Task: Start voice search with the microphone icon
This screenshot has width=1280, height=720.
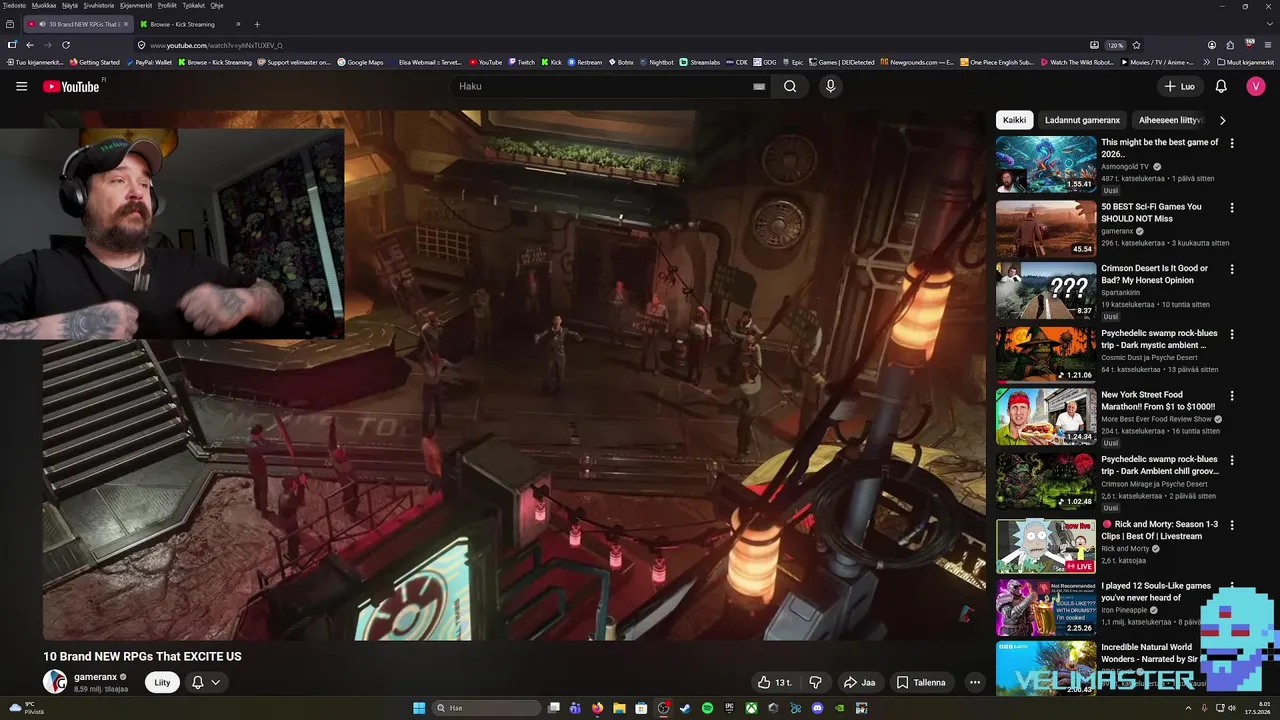Action: coord(830,86)
